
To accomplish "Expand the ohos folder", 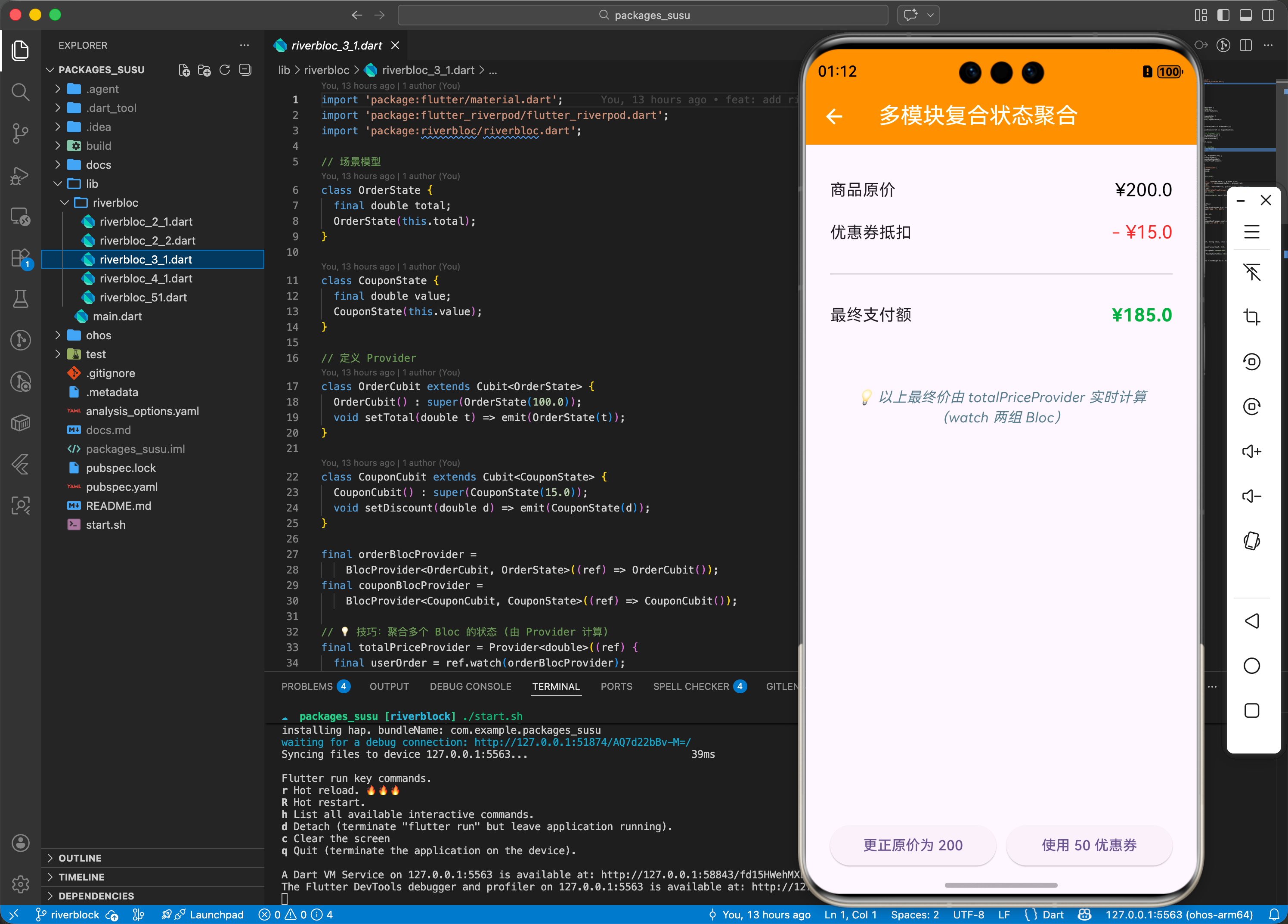I will point(98,335).
